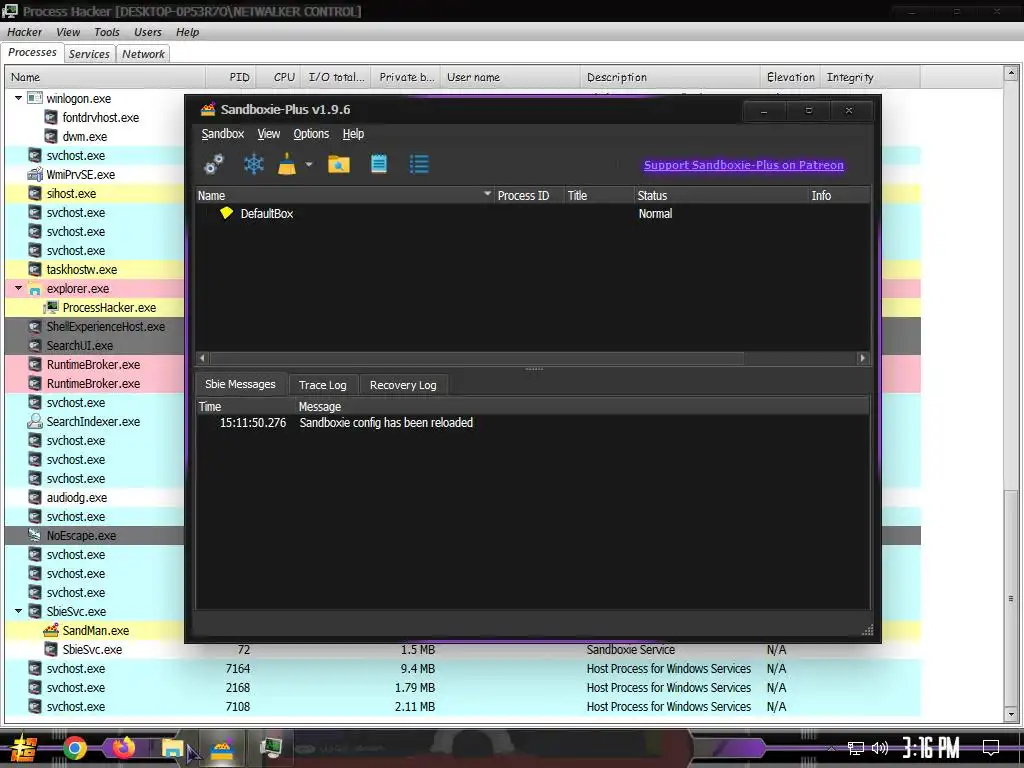Select the 'Sandboxie config has been reloaded' message

(x=533, y=423)
